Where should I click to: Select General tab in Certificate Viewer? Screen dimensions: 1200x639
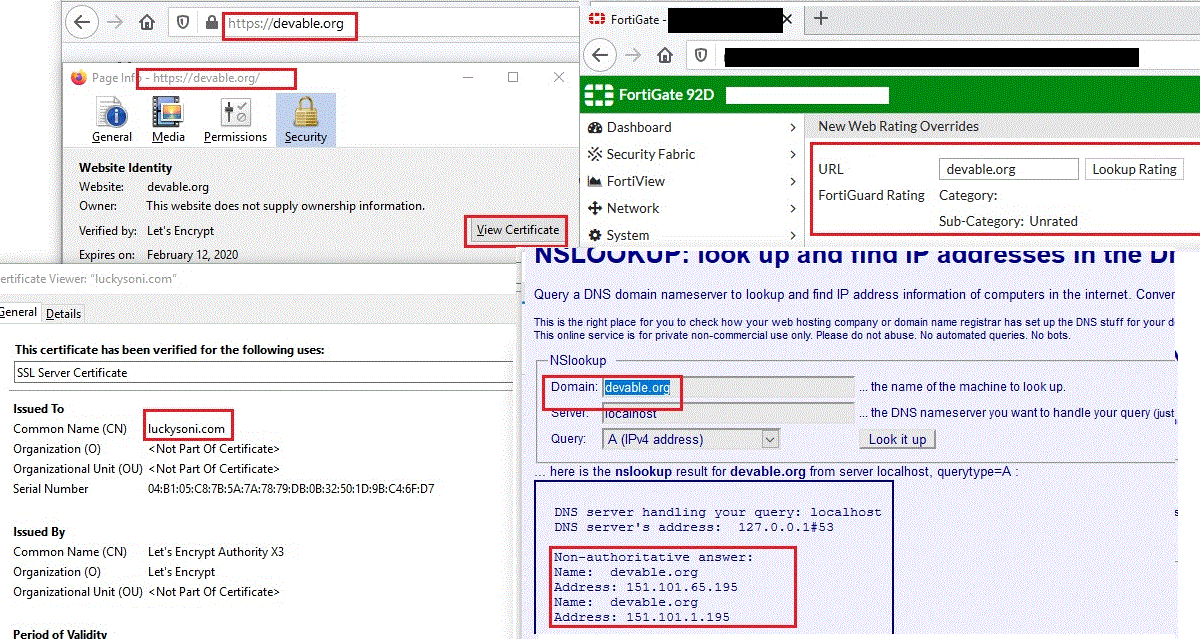point(18,312)
